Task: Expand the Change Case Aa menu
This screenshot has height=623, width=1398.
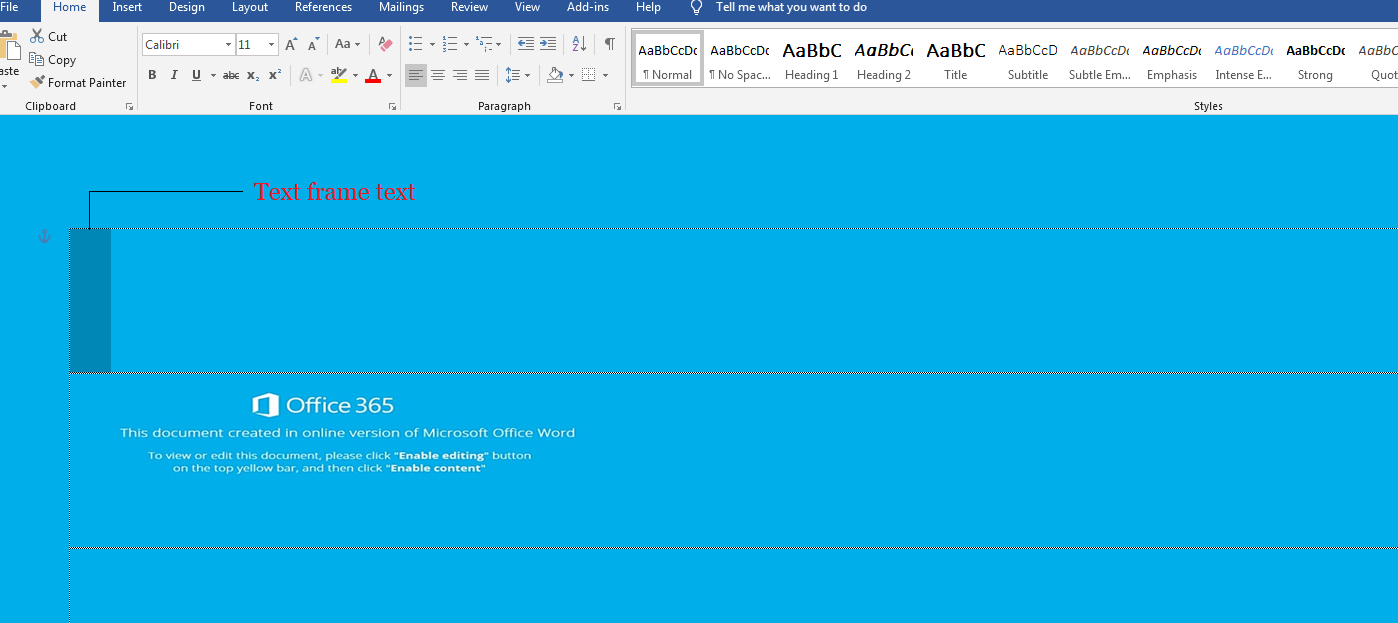Action: (347, 44)
